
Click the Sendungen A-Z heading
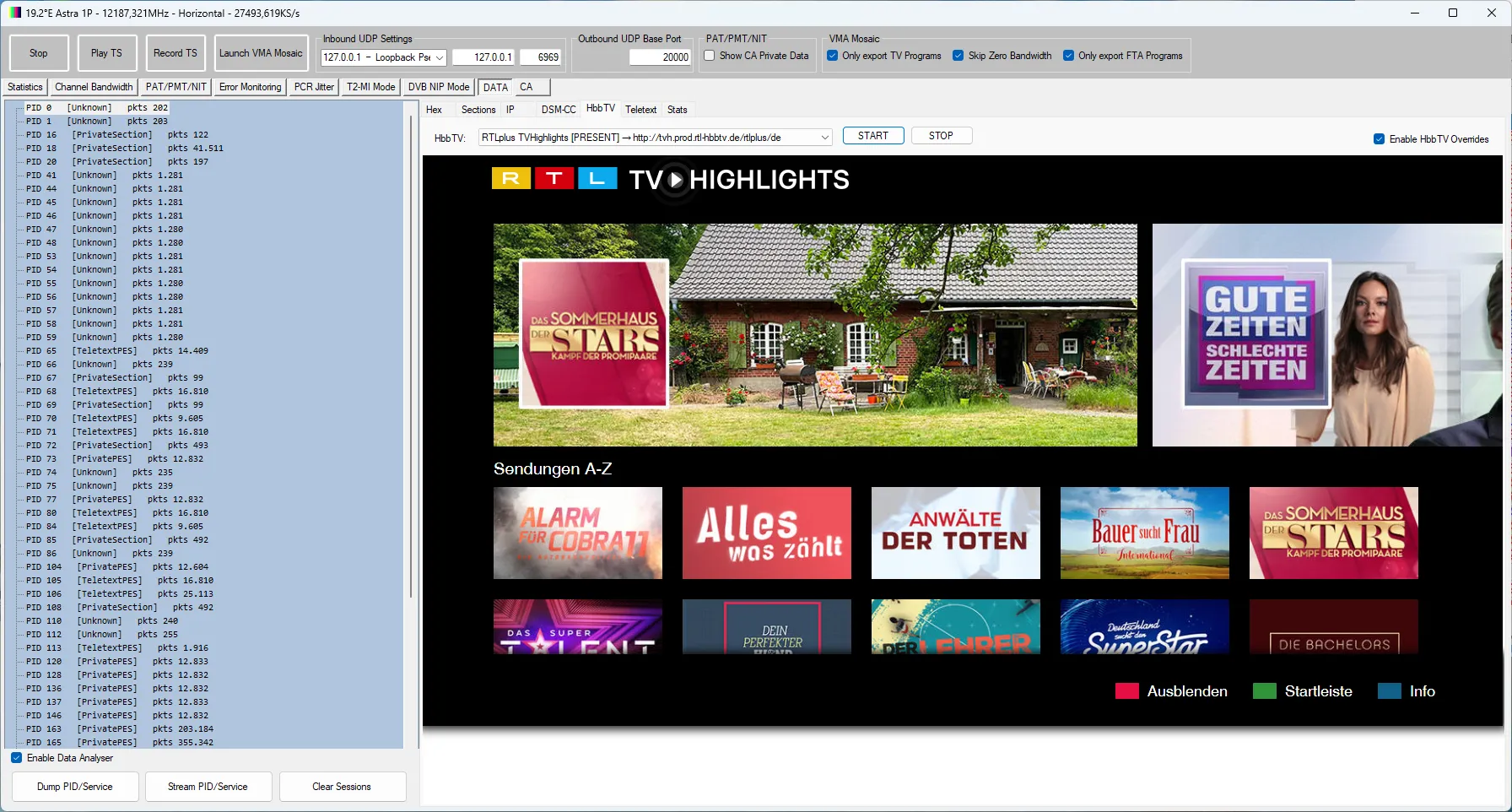[x=553, y=468]
